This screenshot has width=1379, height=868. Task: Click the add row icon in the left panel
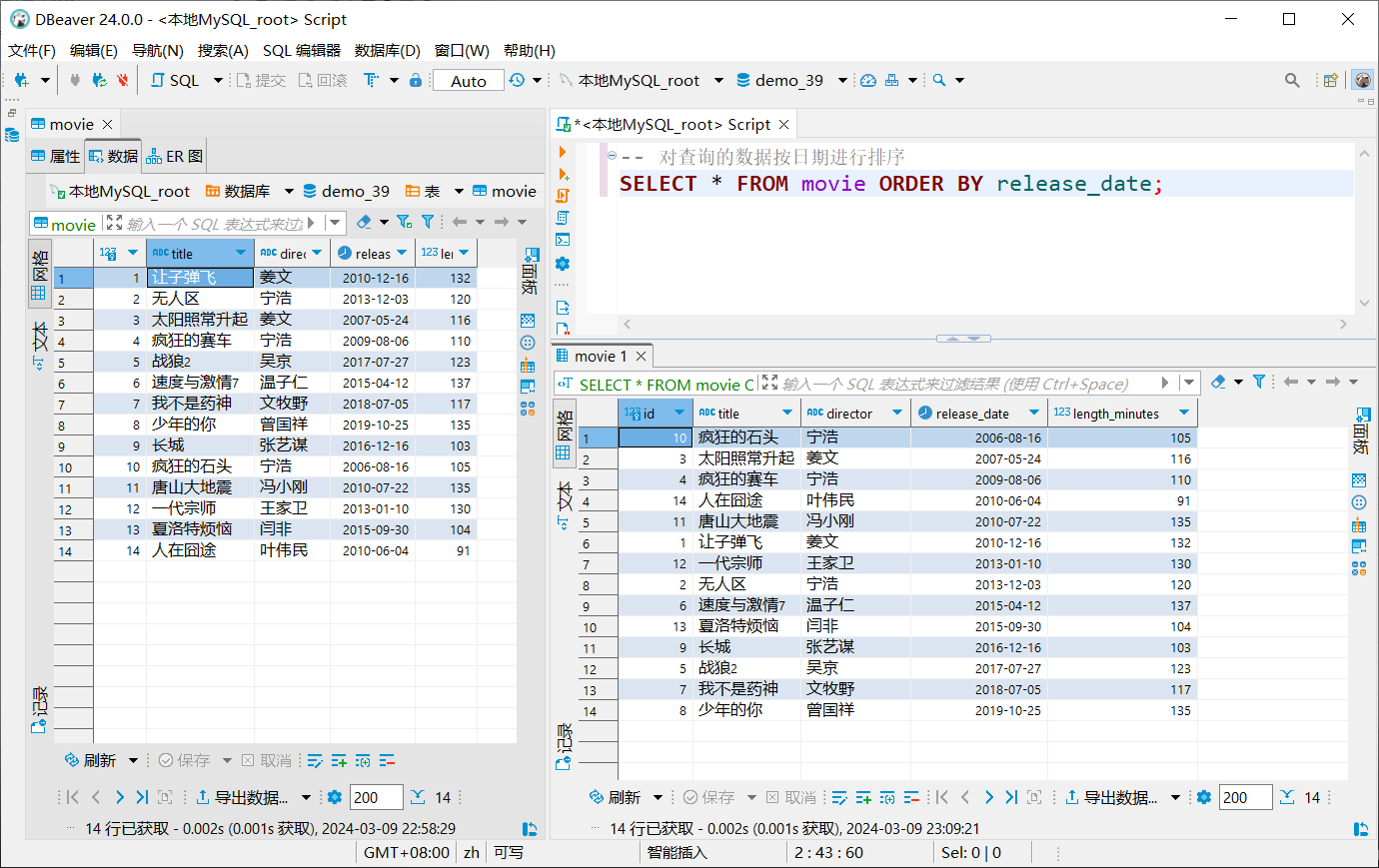[x=339, y=761]
